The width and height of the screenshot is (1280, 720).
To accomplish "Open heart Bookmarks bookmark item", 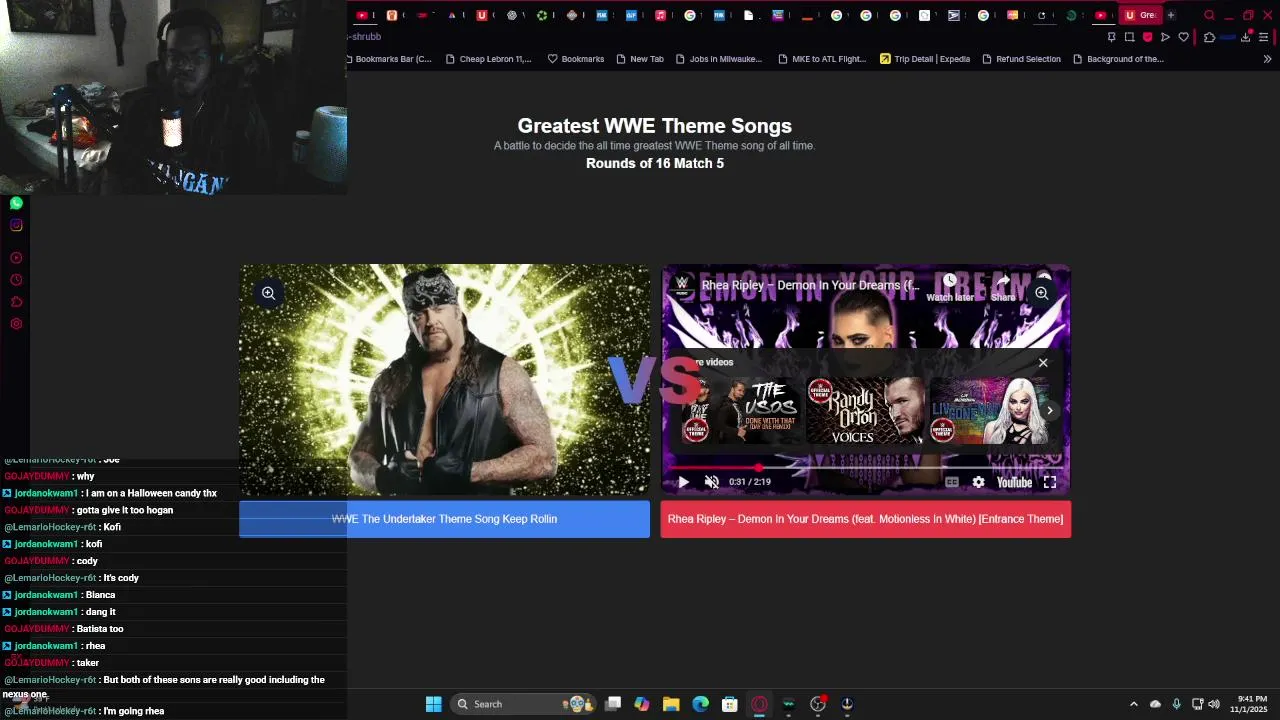I will (x=576, y=59).
